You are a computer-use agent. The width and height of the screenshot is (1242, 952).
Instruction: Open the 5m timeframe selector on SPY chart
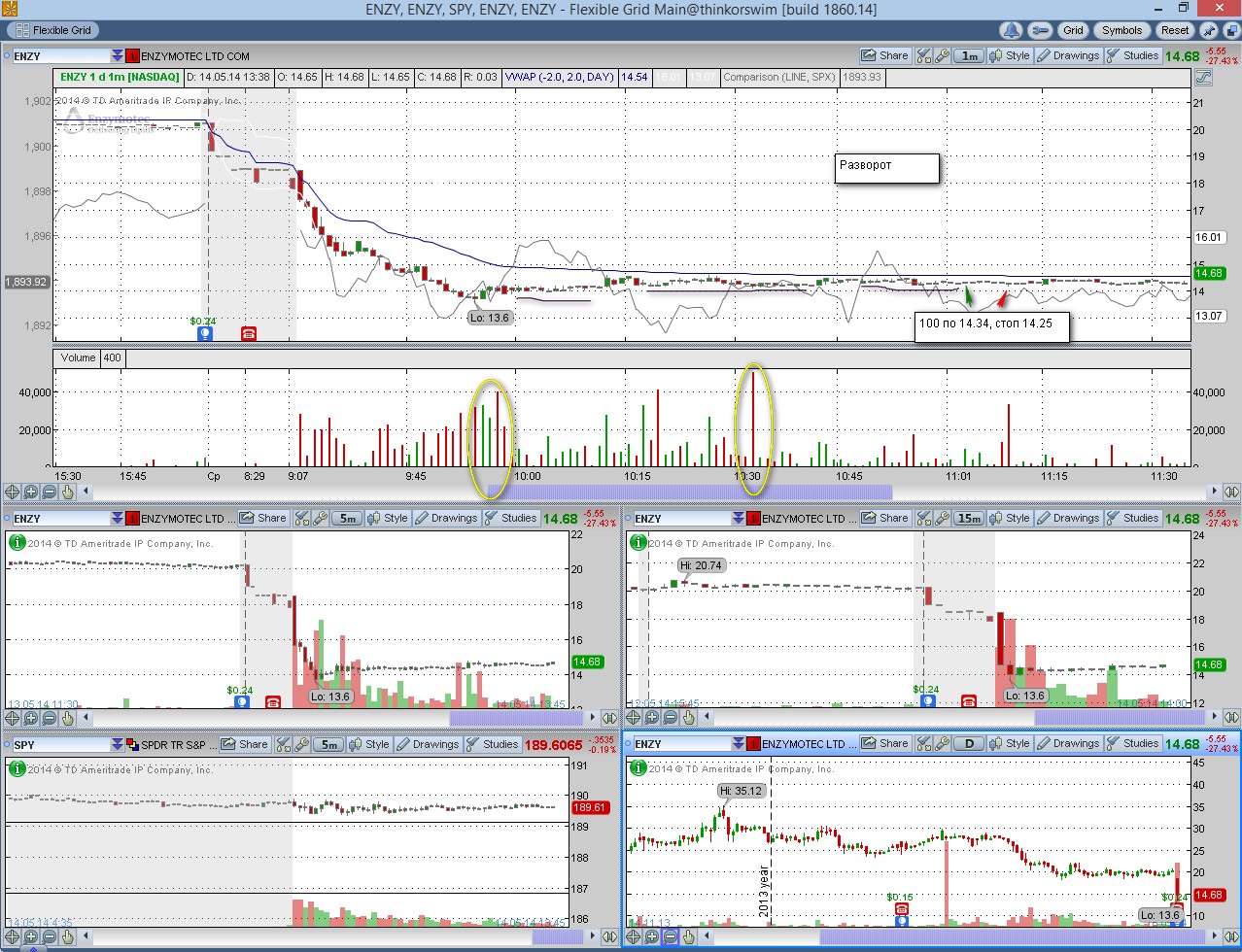coord(329,745)
